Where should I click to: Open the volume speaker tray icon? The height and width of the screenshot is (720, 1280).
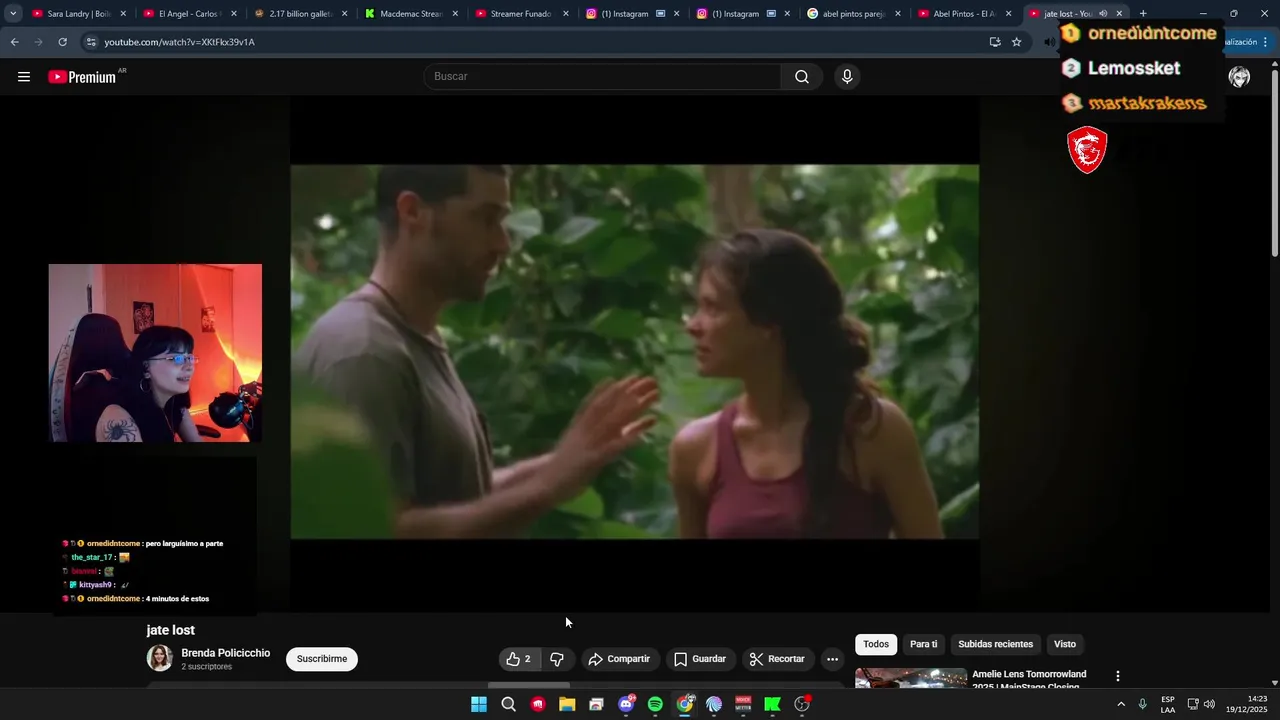(1209, 704)
